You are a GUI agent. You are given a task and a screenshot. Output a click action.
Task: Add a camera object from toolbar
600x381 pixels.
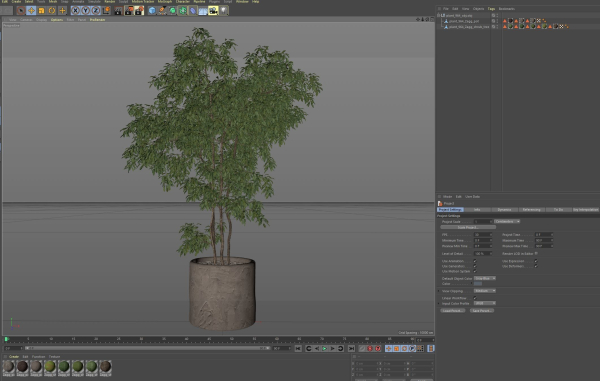pyautogui.click(x=213, y=11)
